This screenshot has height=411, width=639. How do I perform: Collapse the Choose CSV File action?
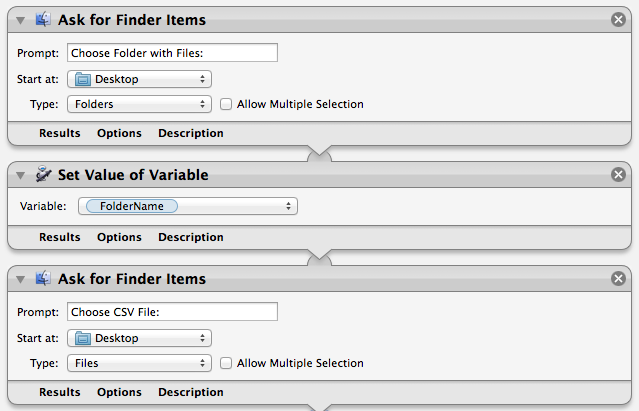click(22, 279)
